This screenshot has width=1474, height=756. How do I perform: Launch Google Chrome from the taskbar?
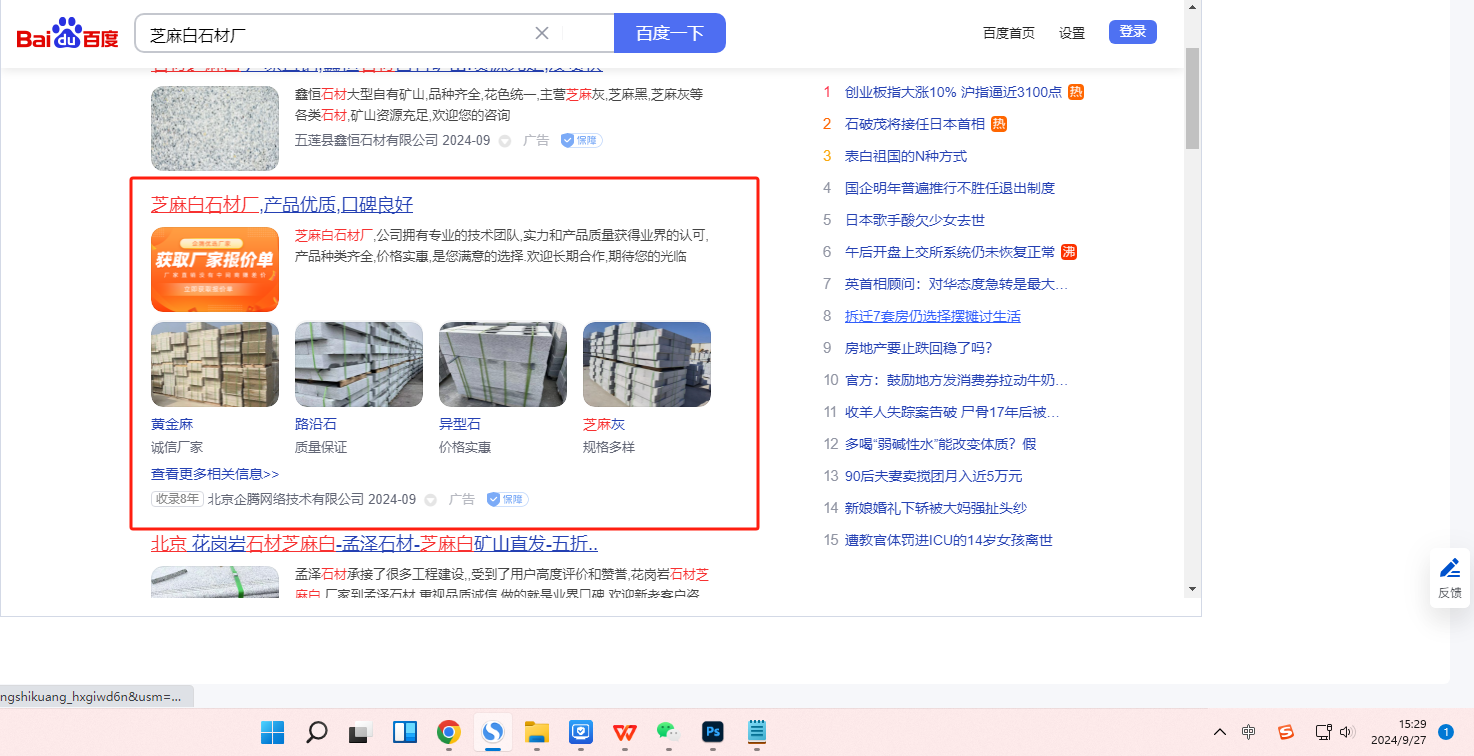(448, 733)
